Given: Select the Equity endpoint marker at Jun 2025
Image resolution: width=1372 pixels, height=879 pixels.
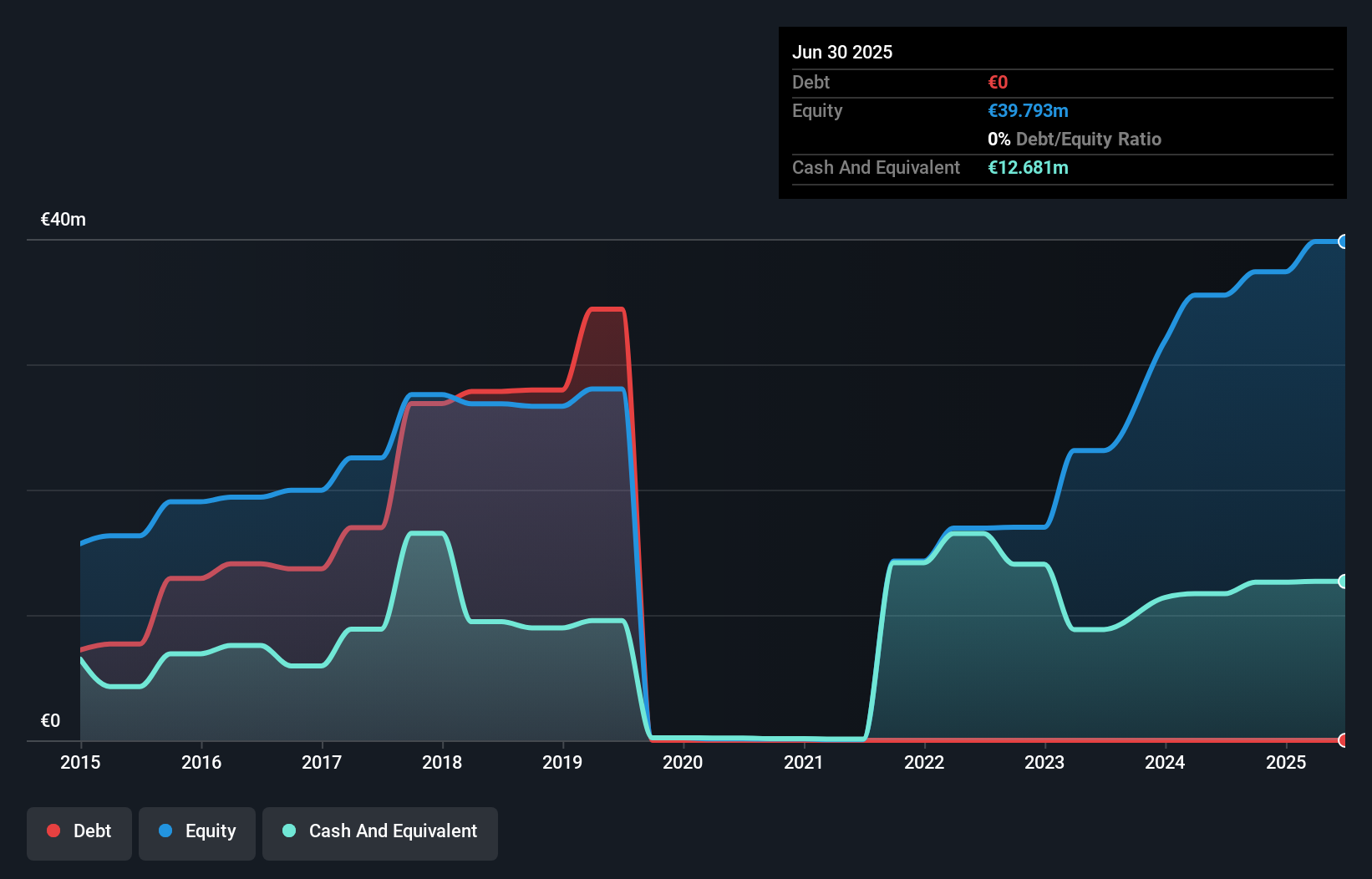Looking at the screenshot, I should click(1344, 241).
